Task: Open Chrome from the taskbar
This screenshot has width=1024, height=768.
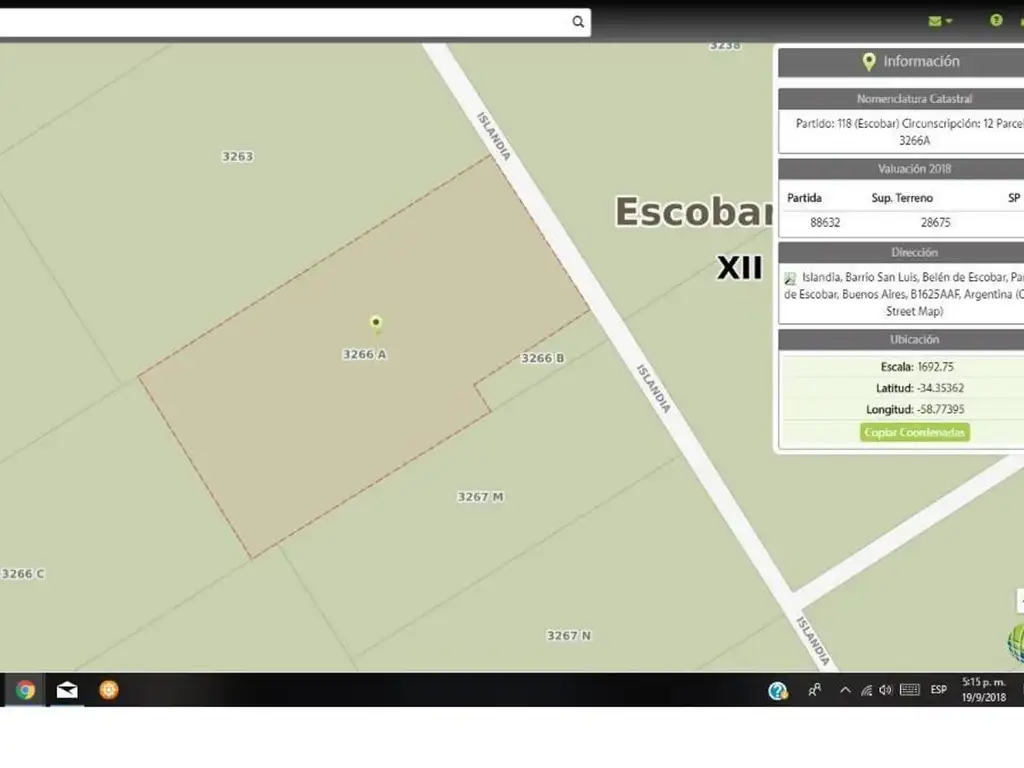Action: (x=25, y=690)
